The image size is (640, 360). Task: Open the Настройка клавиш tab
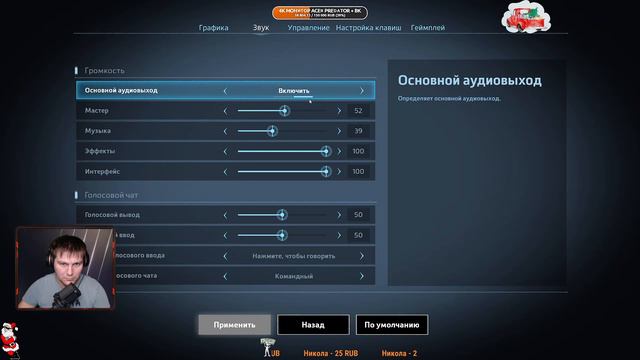click(368, 28)
